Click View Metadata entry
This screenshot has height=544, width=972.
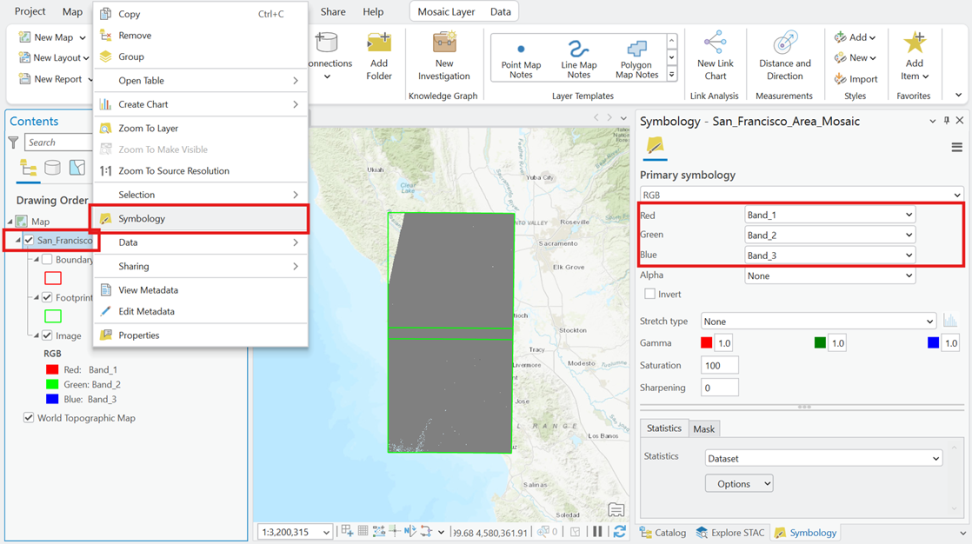point(200,290)
